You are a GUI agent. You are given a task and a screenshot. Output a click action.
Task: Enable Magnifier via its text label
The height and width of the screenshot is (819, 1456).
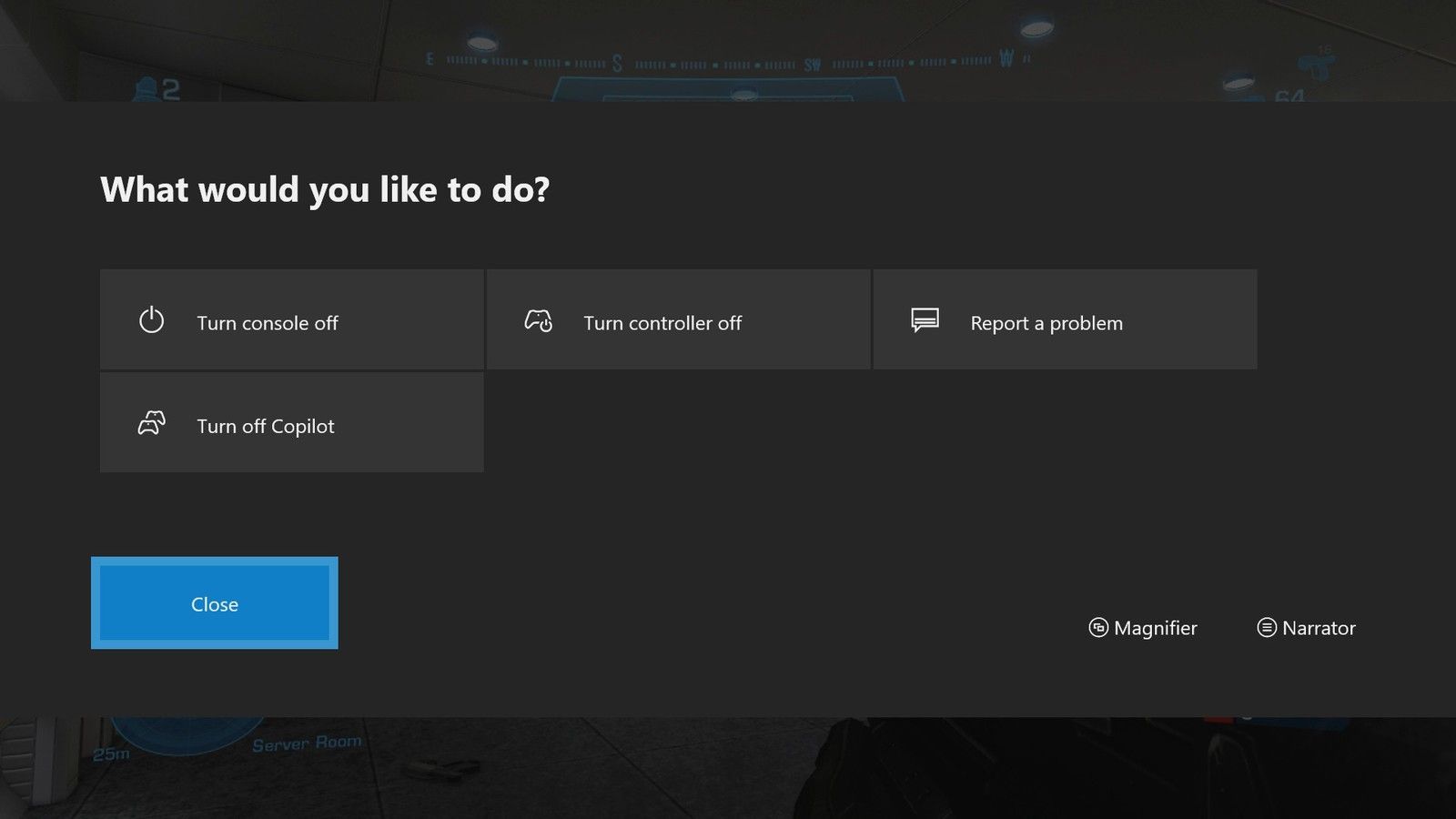click(1155, 628)
